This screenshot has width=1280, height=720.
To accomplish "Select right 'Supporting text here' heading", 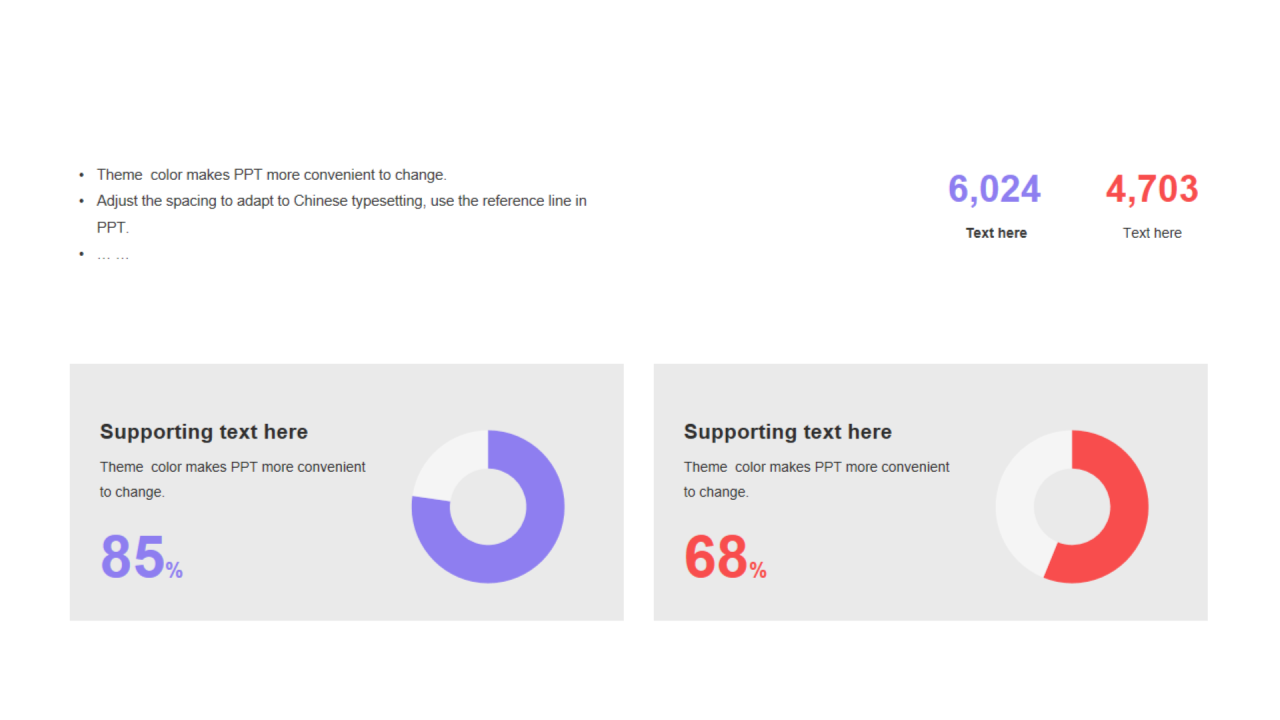I will pos(788,432).
